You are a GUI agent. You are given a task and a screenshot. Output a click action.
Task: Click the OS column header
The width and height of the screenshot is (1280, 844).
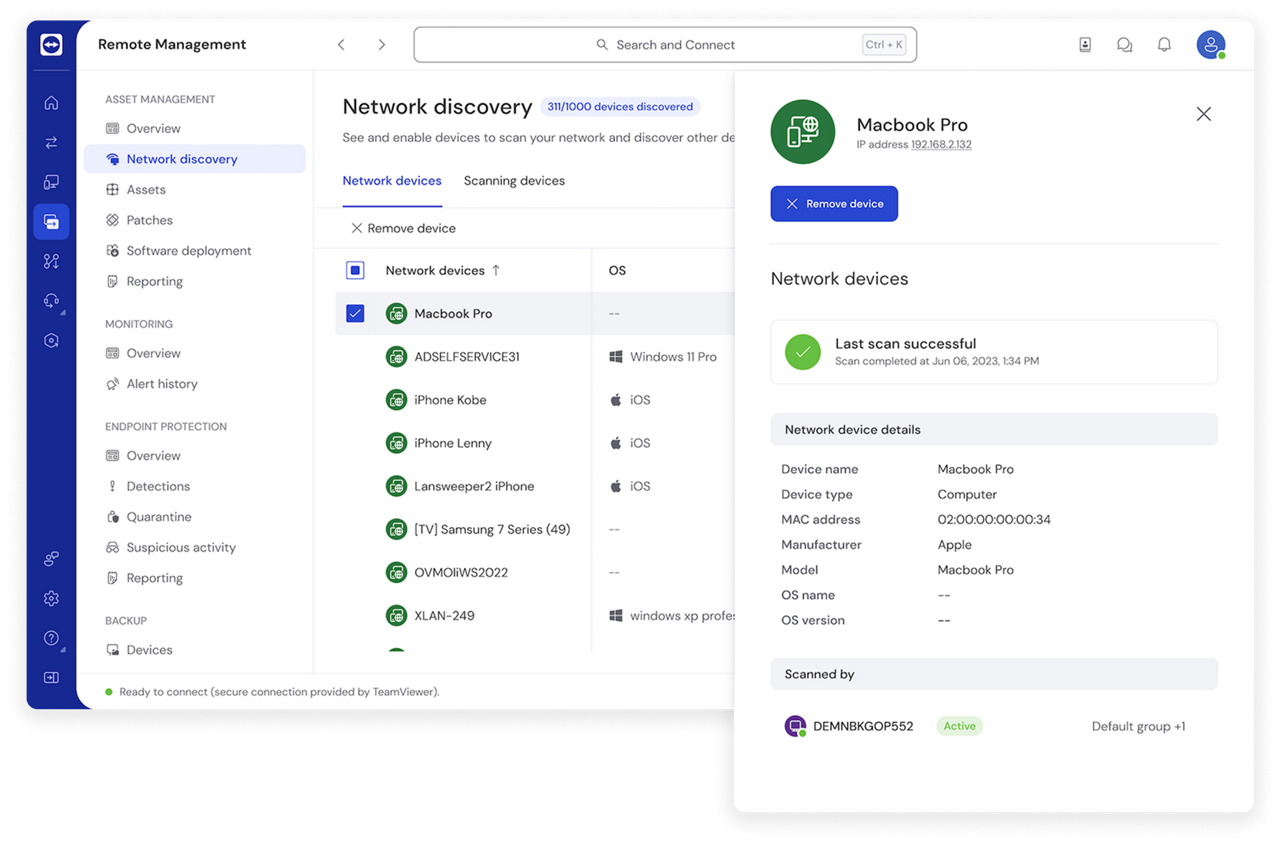click(617, 270)
